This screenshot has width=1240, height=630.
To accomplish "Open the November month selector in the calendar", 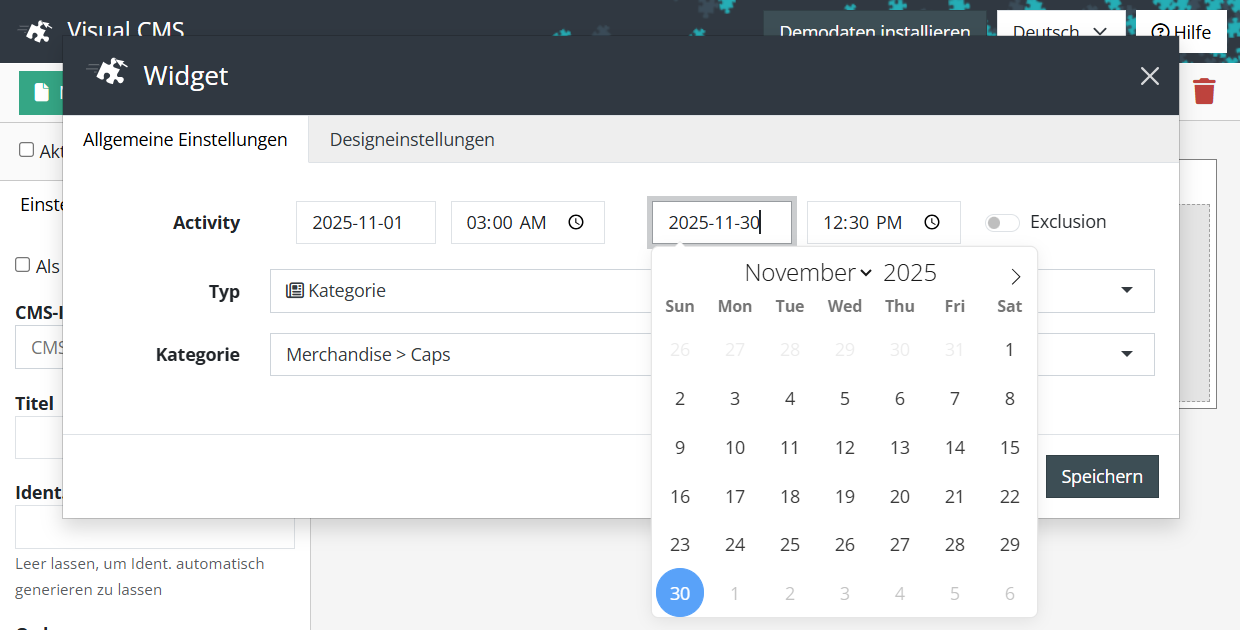I will coord(807,272).
